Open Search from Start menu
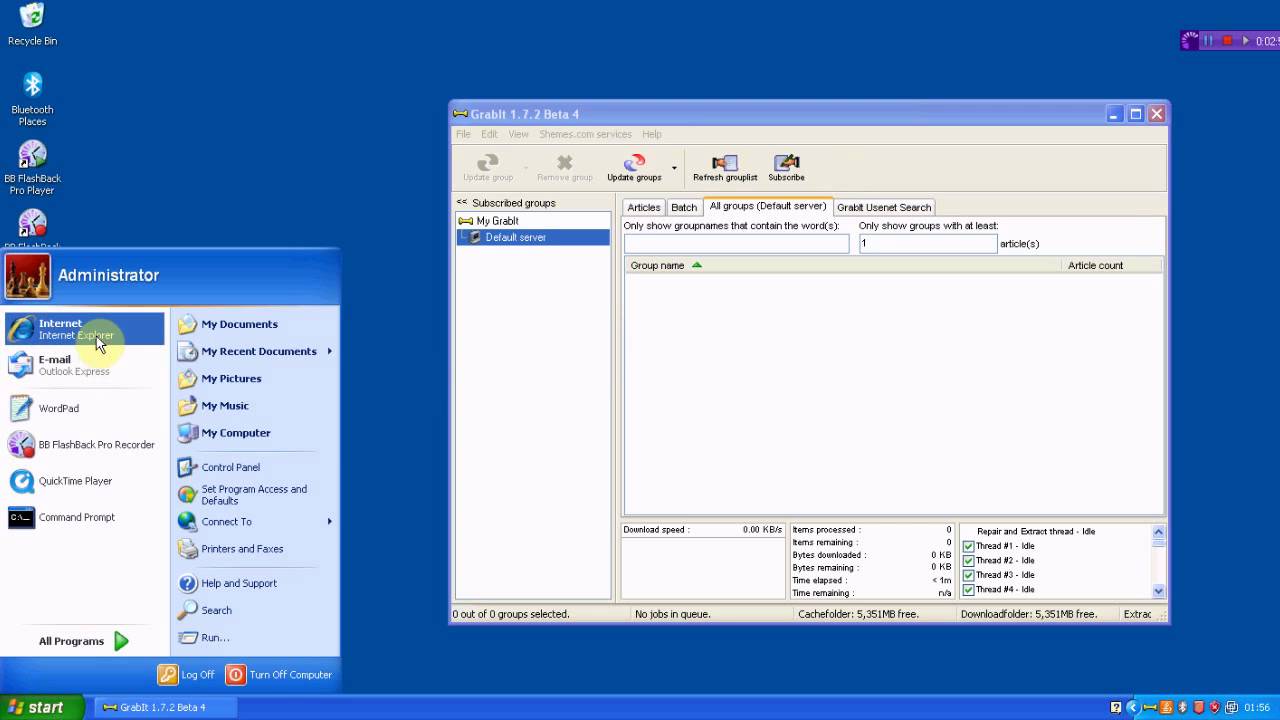The width and height of the screenshot is (1280, 720). 204,610
